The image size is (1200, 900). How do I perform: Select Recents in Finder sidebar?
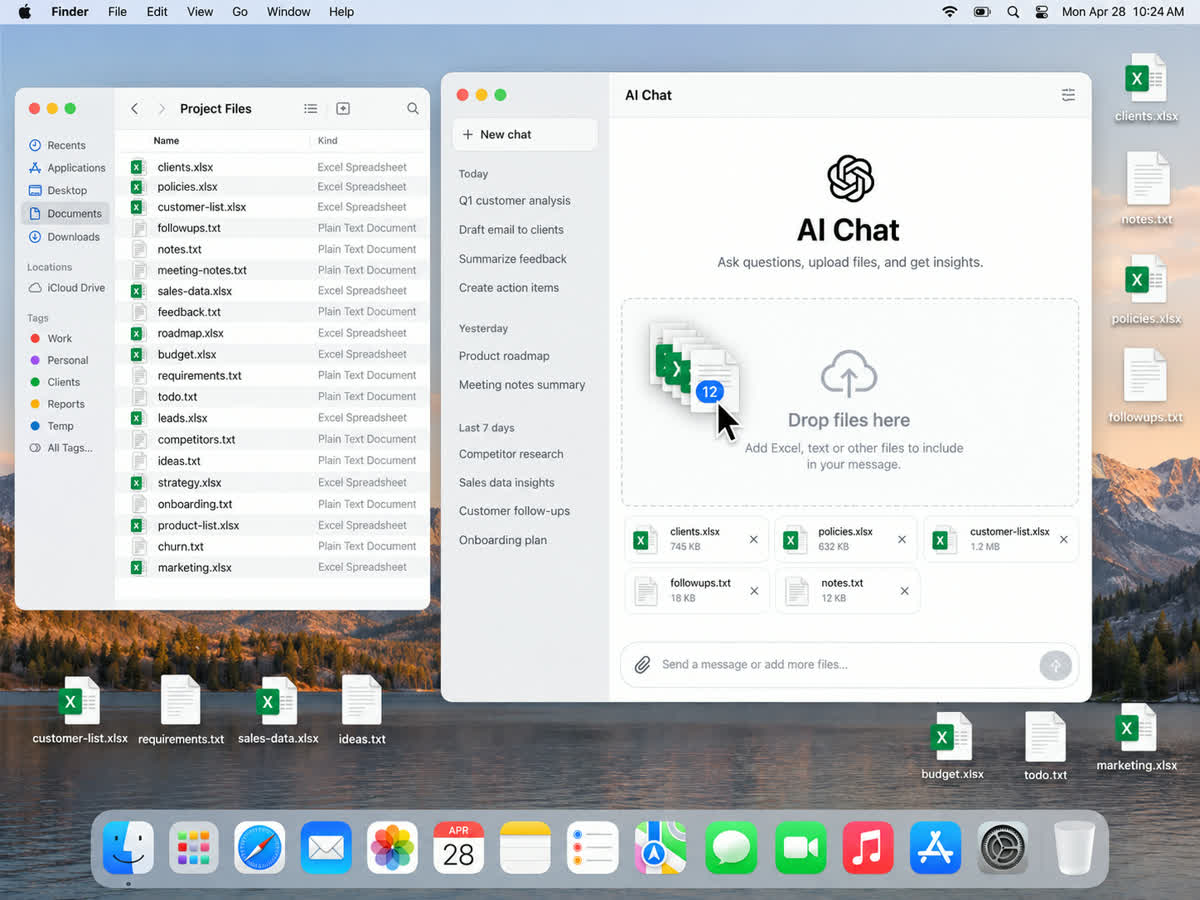point(67,145)
